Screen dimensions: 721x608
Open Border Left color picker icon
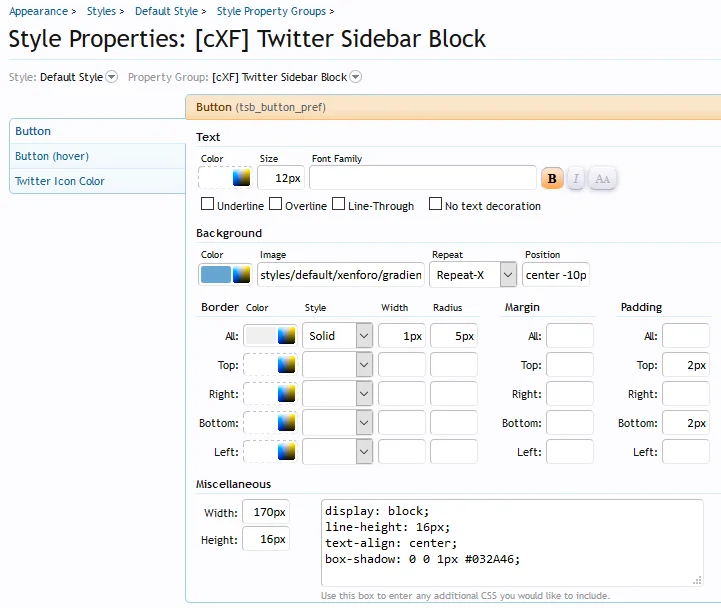click(x=286, y=452)
